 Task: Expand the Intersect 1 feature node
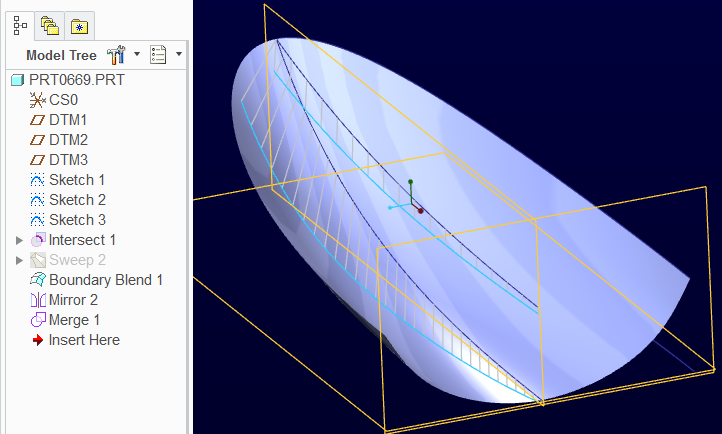pyautogui.click(x=19, y=240)
